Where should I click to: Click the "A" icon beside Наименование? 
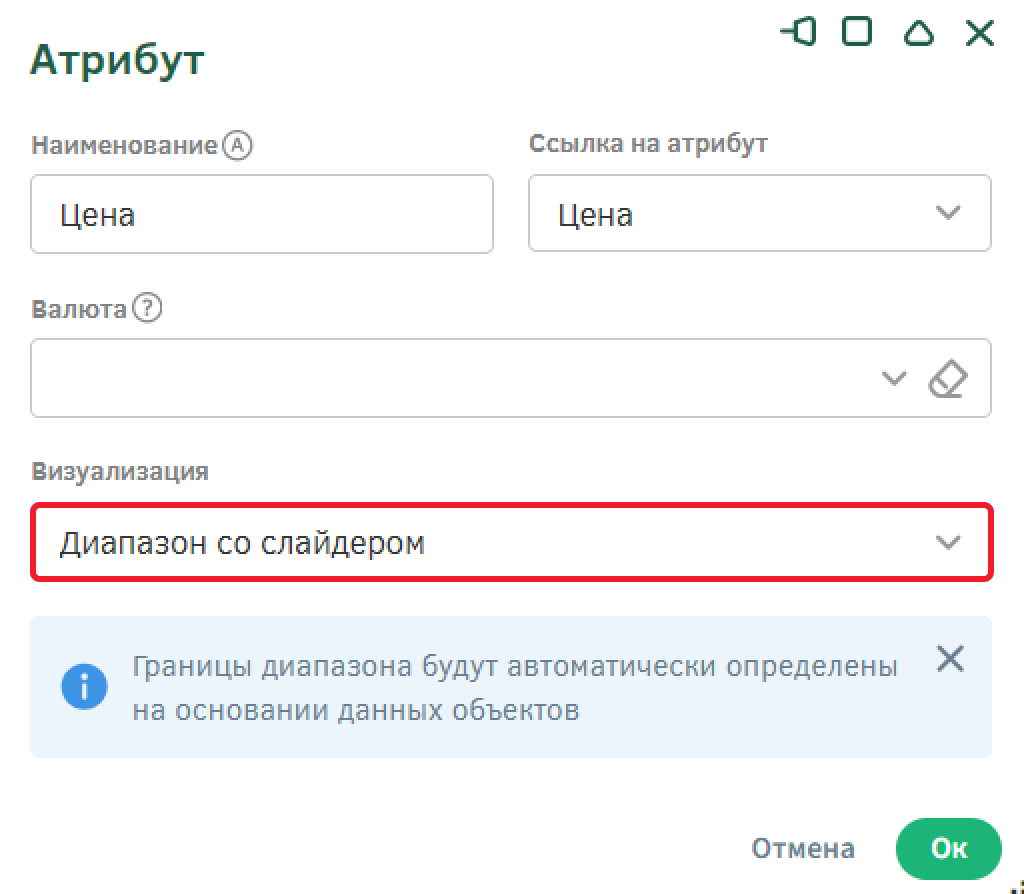point(238,146)
